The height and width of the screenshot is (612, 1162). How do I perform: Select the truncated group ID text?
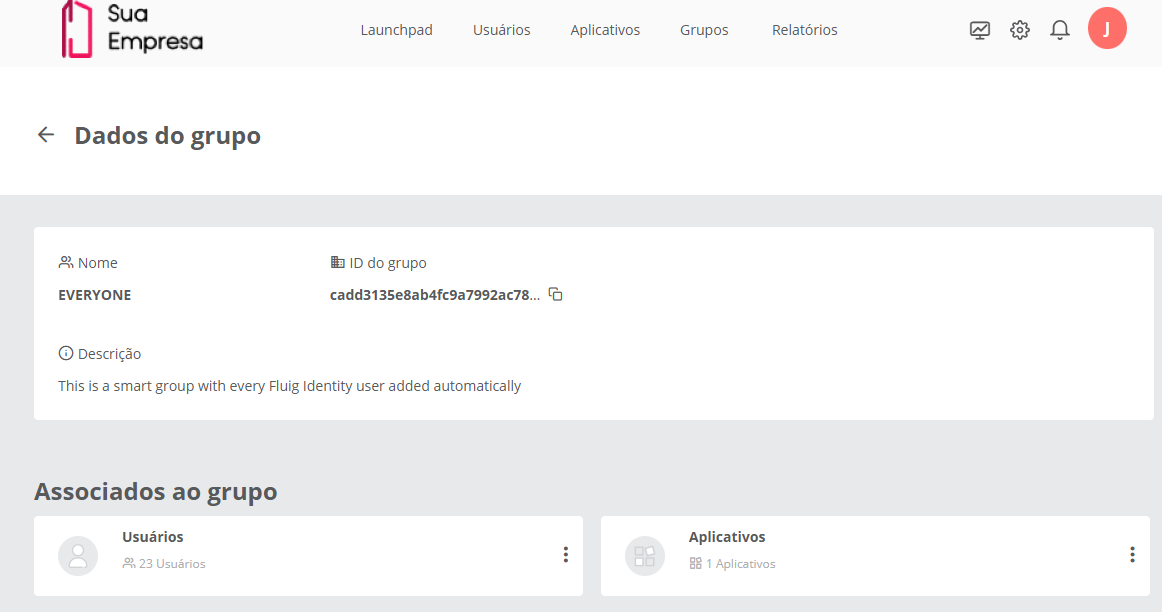click(x=435, y=295)
